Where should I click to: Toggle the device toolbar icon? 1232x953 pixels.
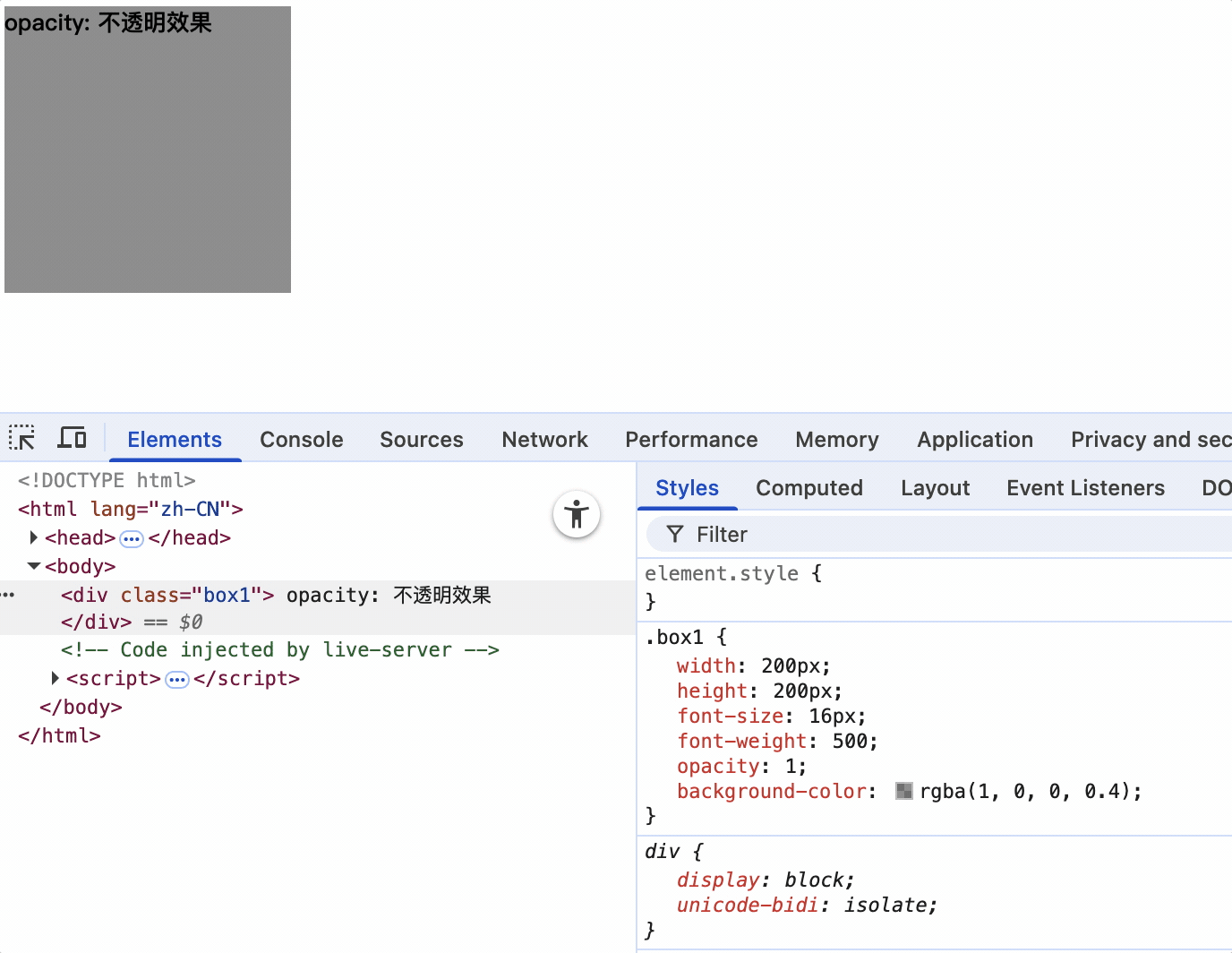pos(72,438)
